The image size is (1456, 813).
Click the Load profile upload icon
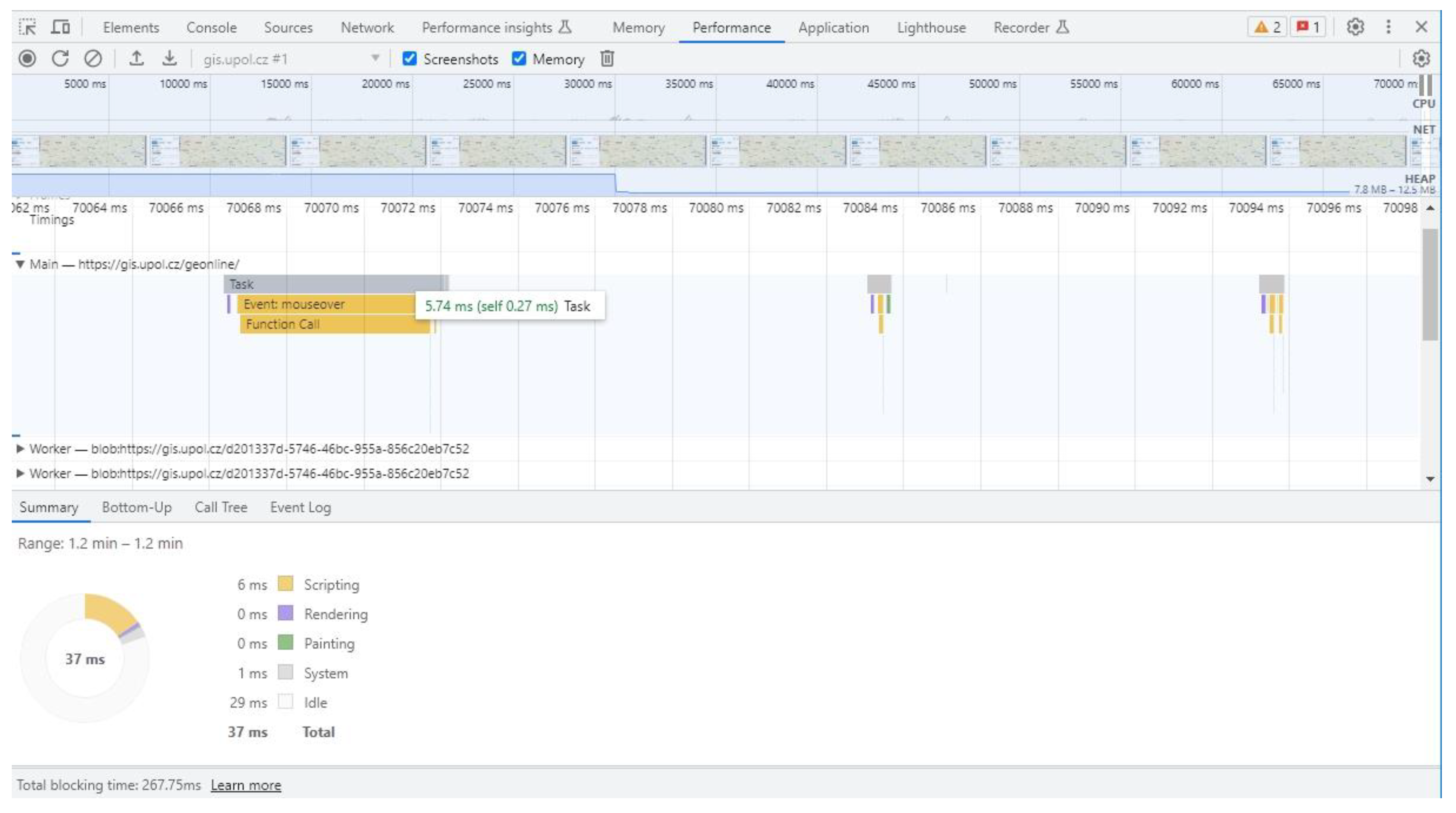[x=136, y=59]
